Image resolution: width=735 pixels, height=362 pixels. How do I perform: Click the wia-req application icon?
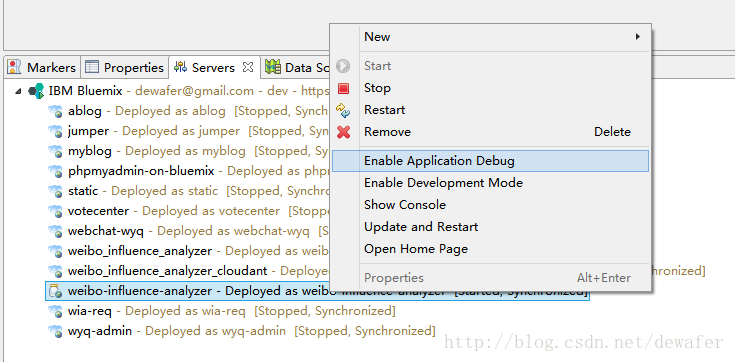[x=55, y=311]
